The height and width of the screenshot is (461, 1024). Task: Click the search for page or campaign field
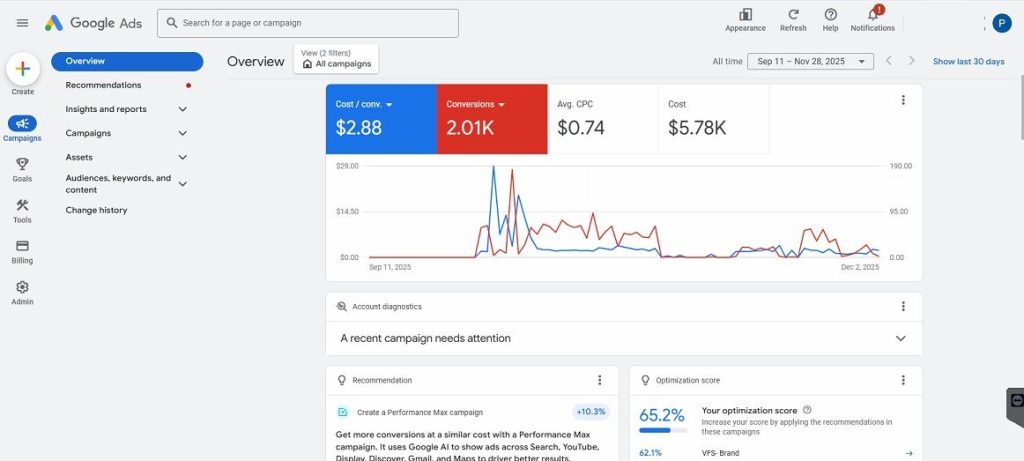pos(308,23)
